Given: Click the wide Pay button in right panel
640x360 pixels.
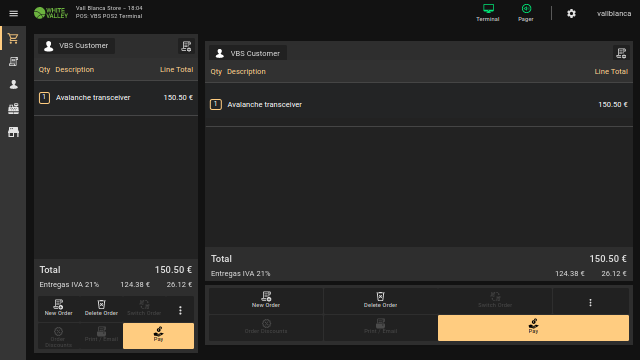Looking at the screenshot, I should click(533, 328).
